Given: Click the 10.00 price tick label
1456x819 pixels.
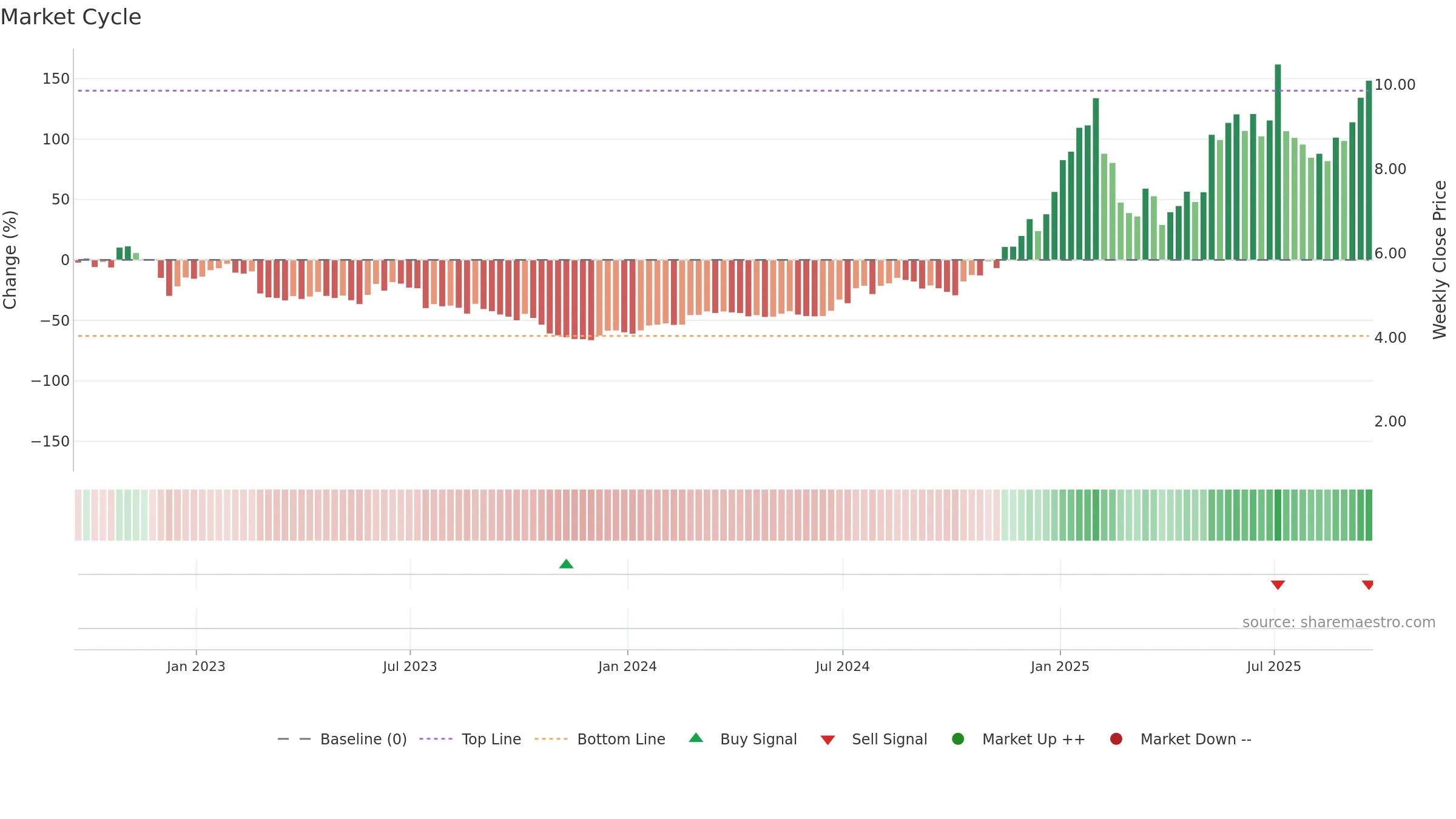Looking at the screenshot, I should pyautogui.click(x=1395, y=84).
